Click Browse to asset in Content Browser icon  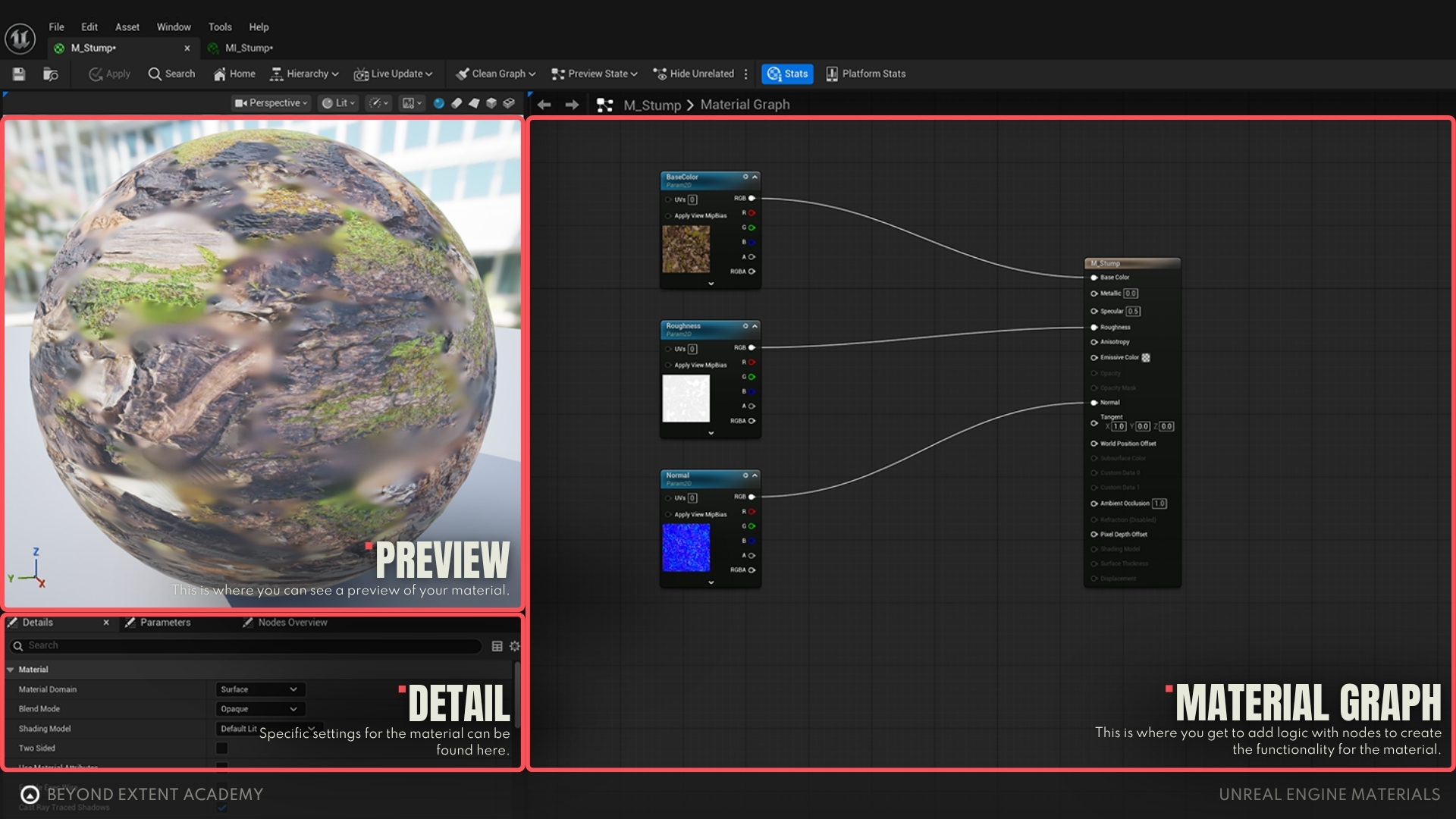(x=51, y=74)
